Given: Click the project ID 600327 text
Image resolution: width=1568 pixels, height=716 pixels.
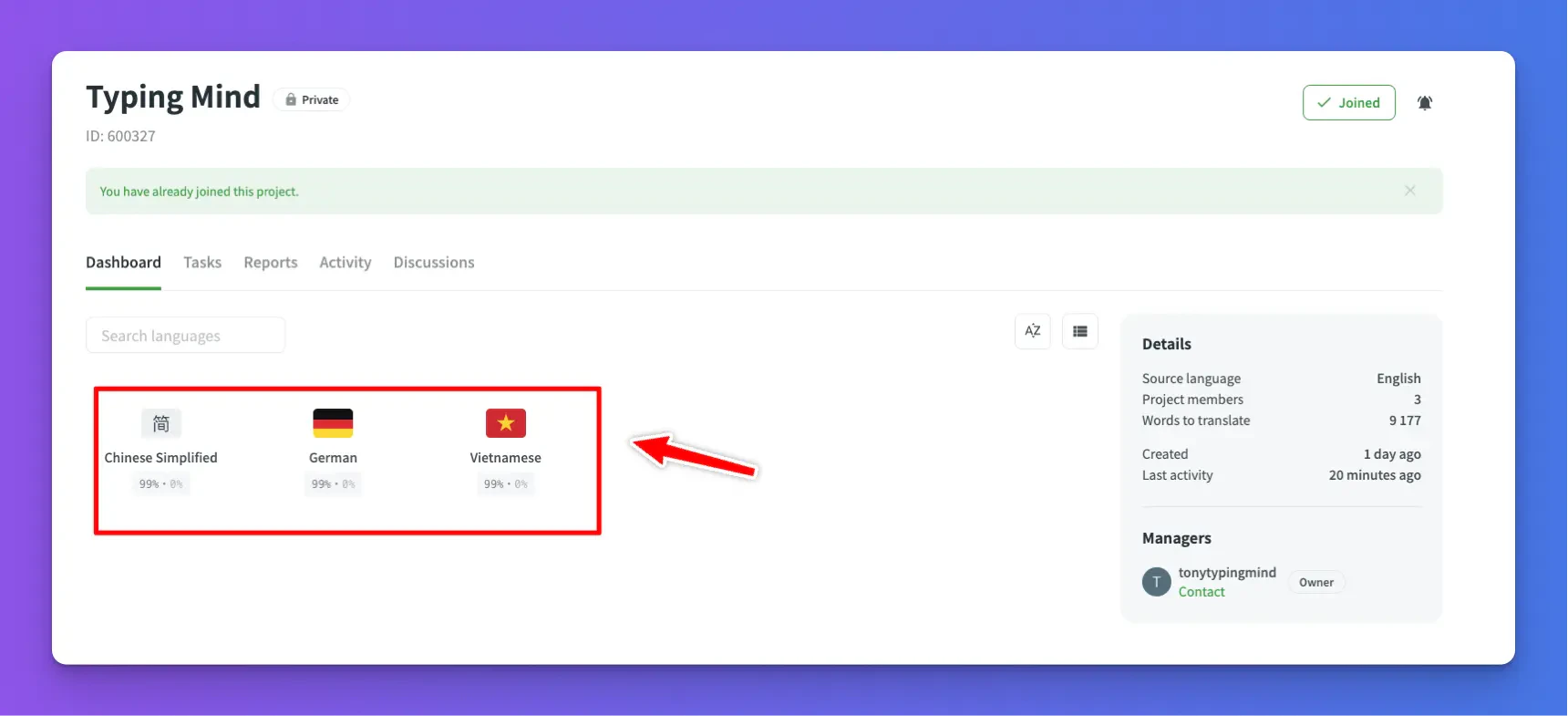Looking at the screenshot, I should [x=120, y=136].
